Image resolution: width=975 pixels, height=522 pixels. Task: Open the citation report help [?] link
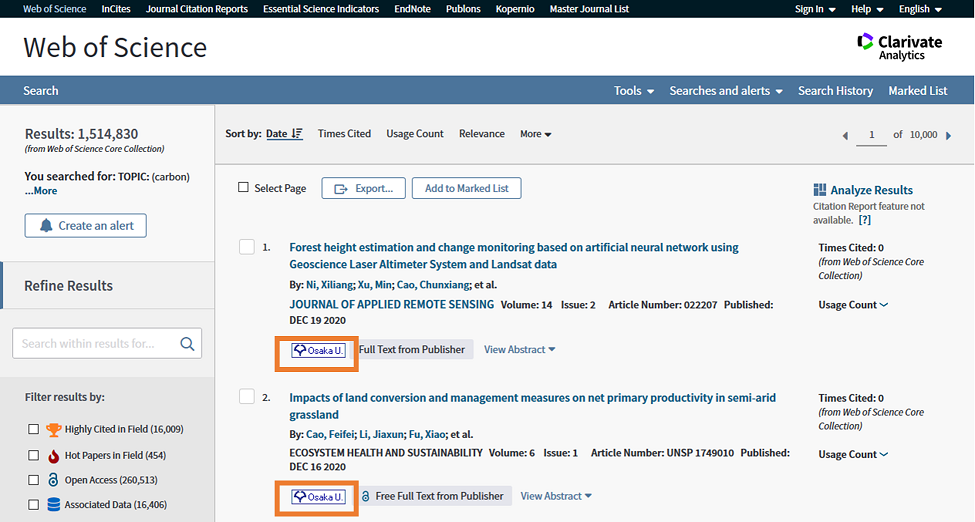click(x=864, y=220)
